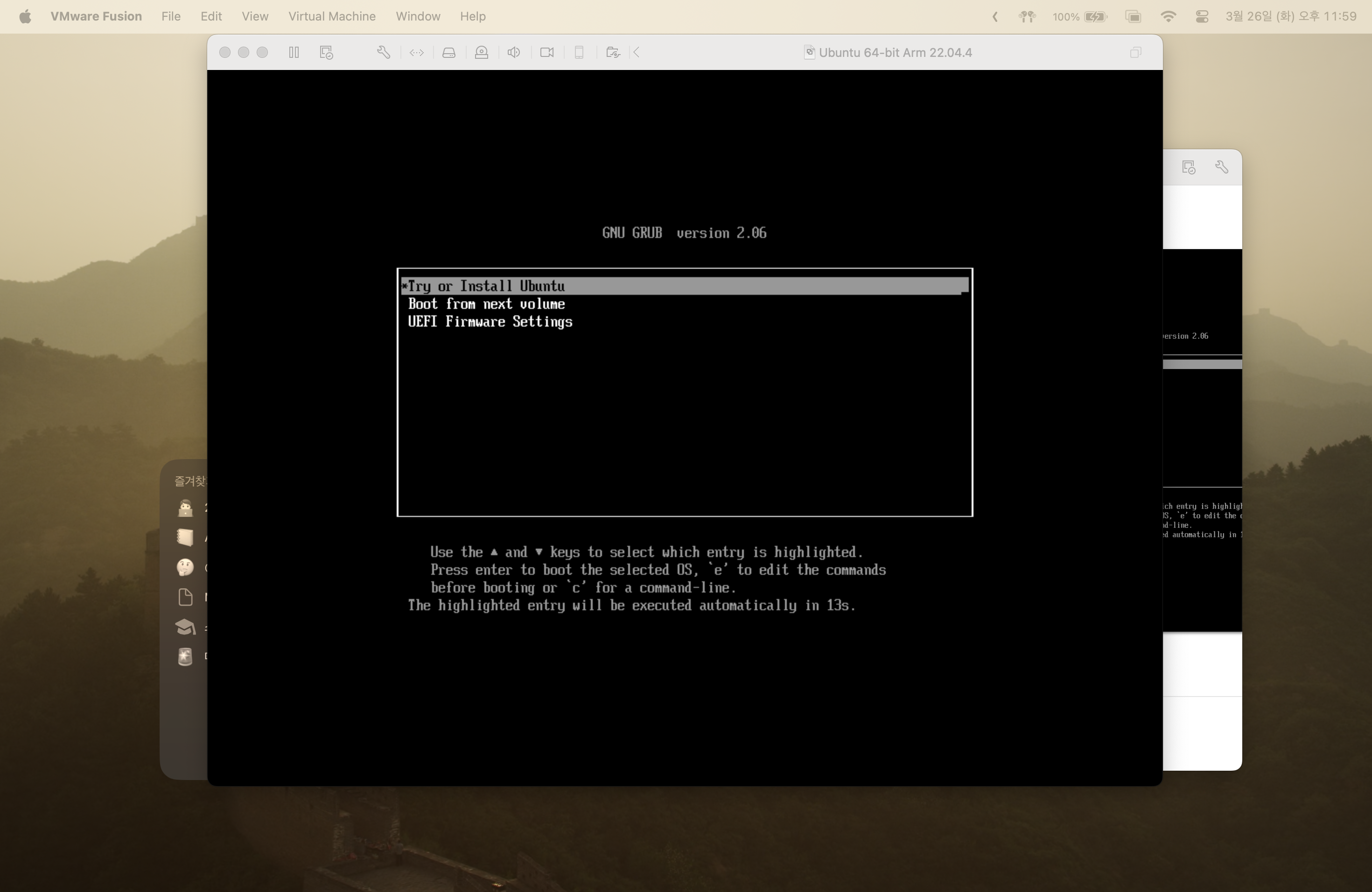
Task: Open the Apple menu
Action: click(x=25, y=16)
